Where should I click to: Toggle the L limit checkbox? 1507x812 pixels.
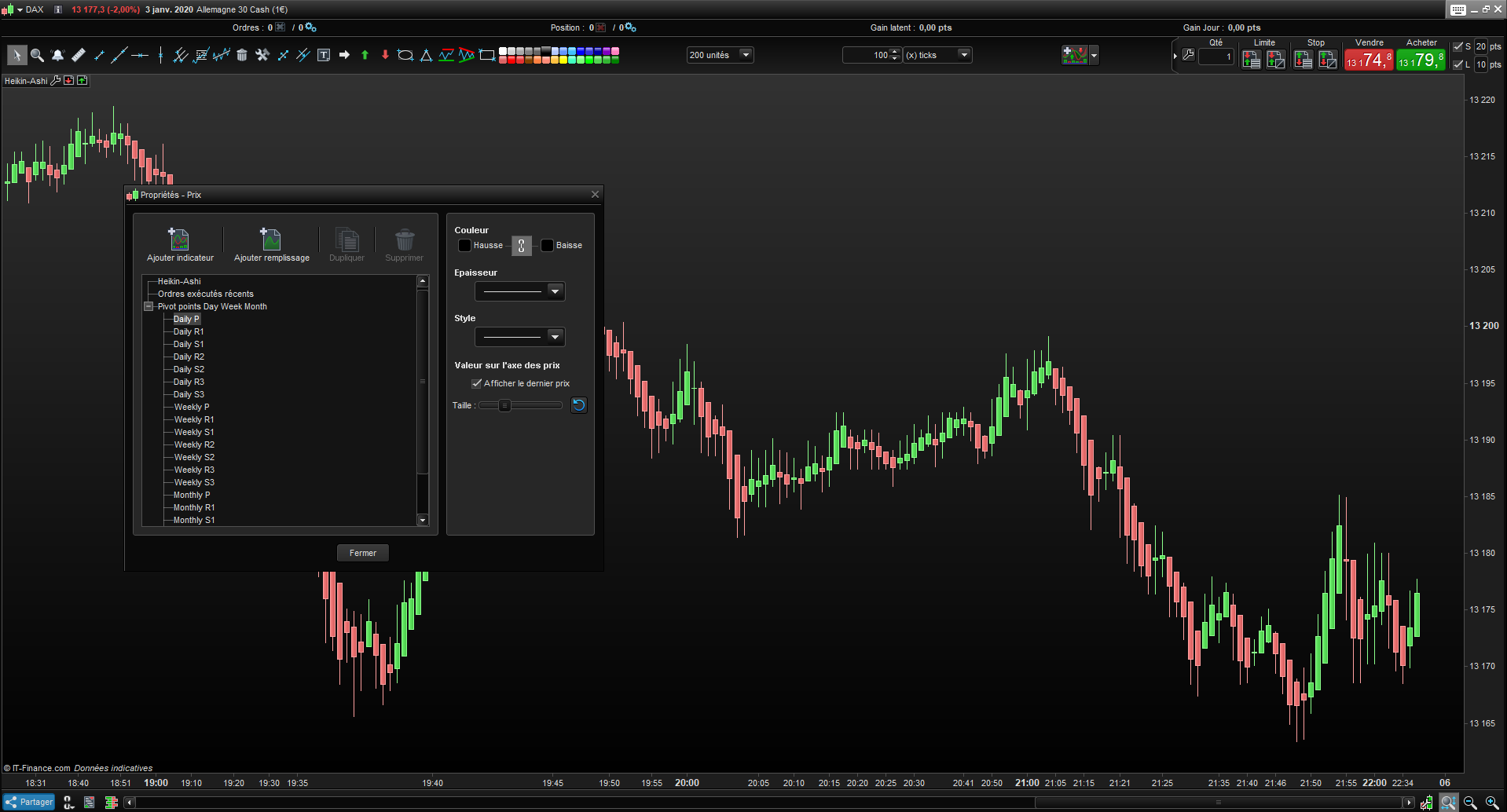(1458, 64)
